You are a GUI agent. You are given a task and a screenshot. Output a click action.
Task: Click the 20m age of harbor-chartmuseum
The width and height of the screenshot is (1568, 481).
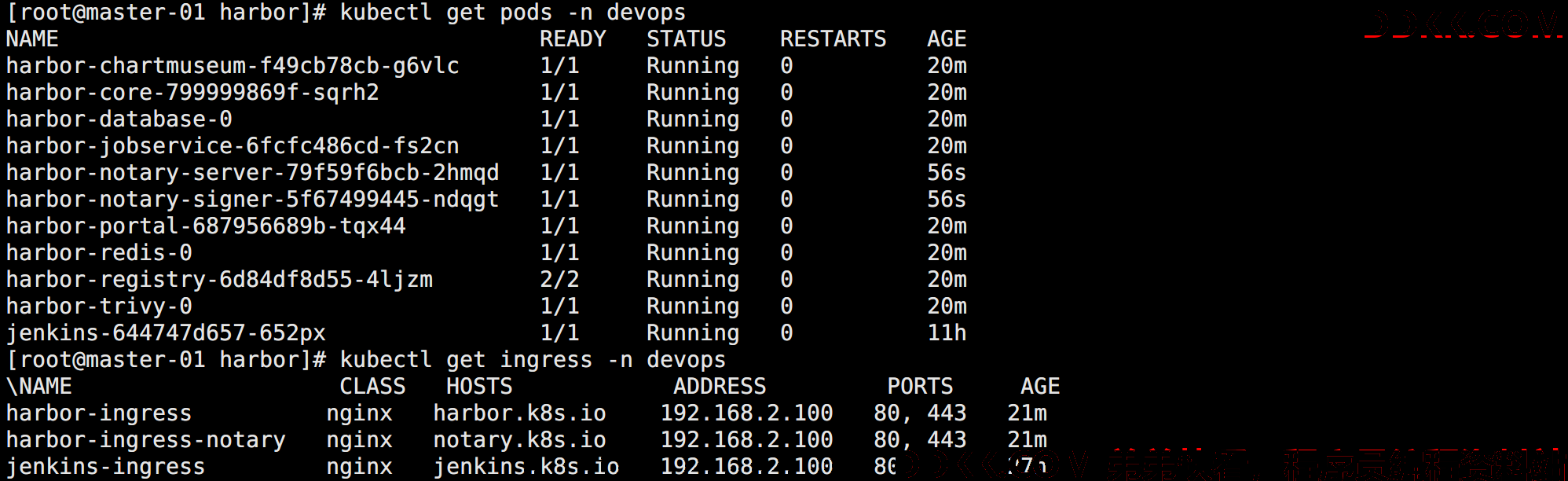947,66
